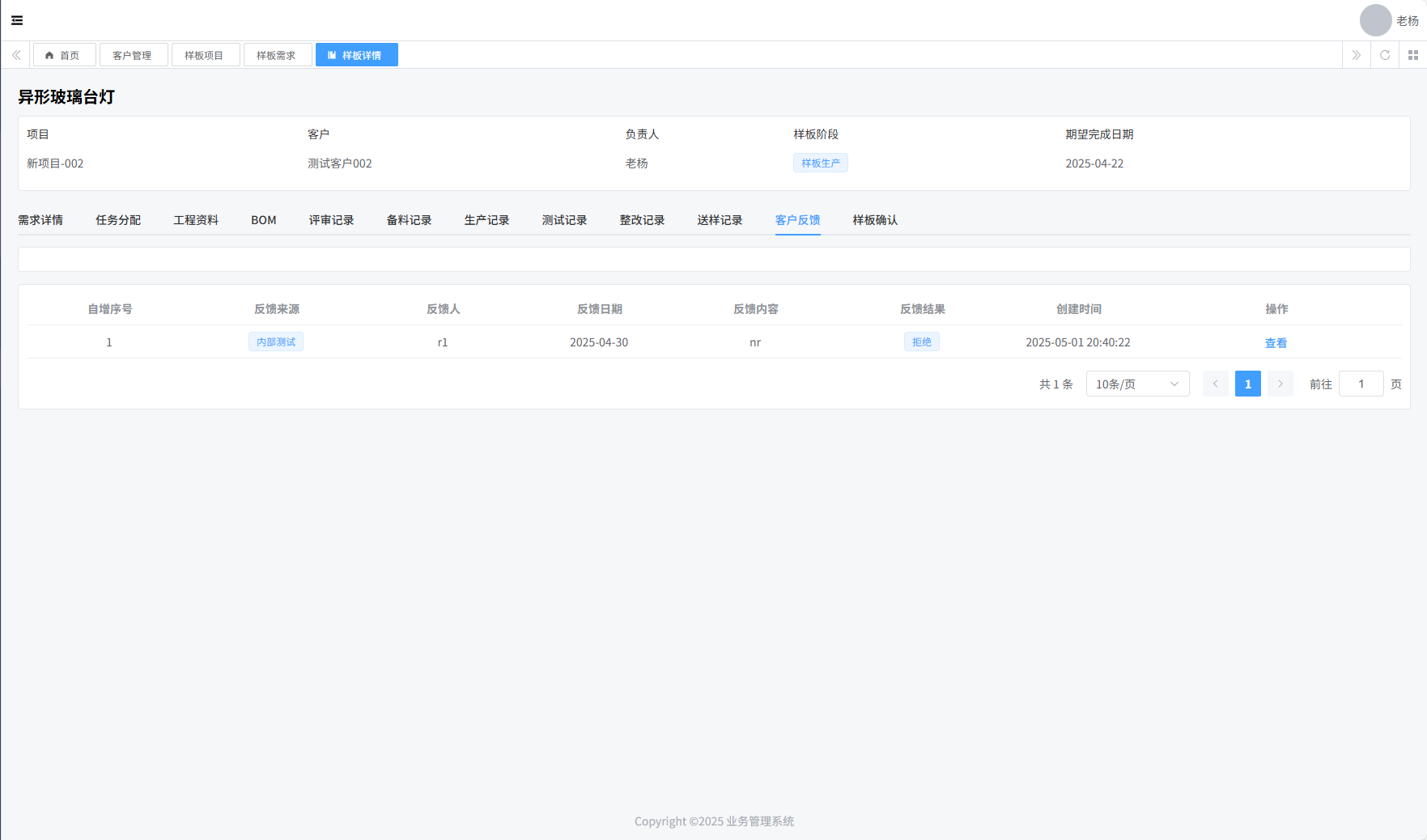Image resolution: width=1427 pixels, height=840 pixels.
Task: Select the BOM section tab
Action: point(264,220)
